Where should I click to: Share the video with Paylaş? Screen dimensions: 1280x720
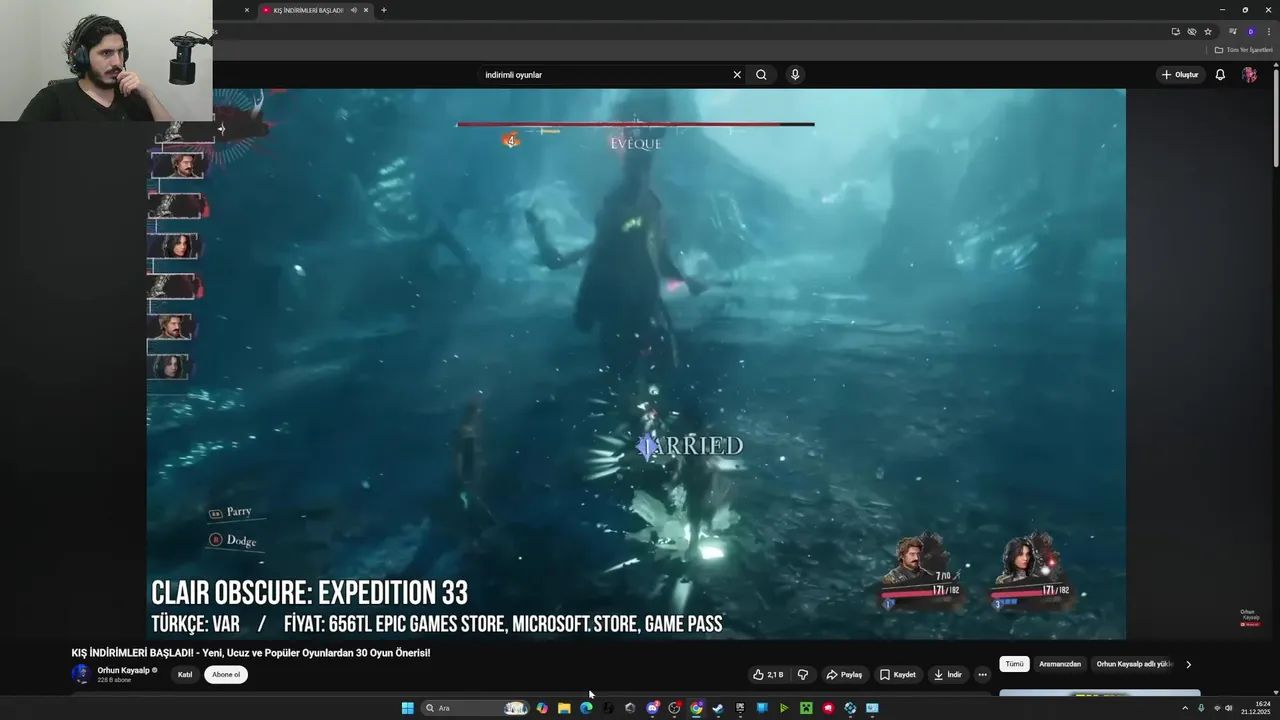(844, 675)
